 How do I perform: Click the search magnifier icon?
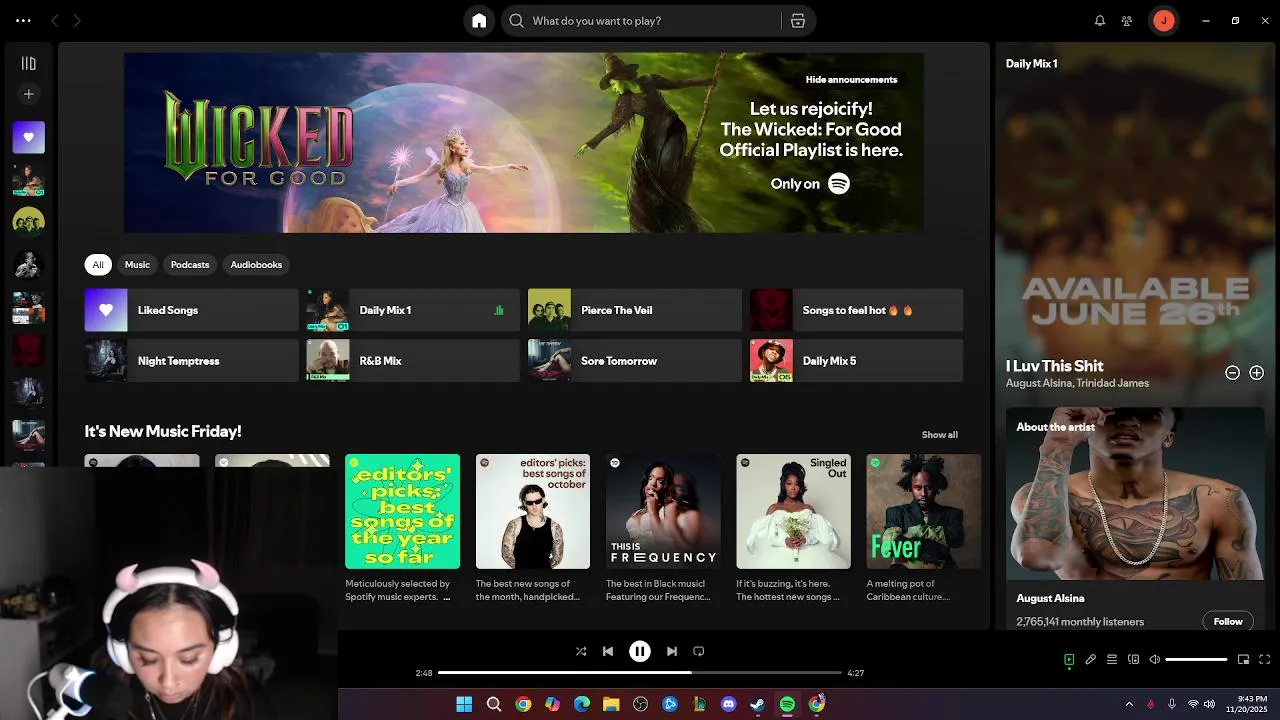click(517, 20)
